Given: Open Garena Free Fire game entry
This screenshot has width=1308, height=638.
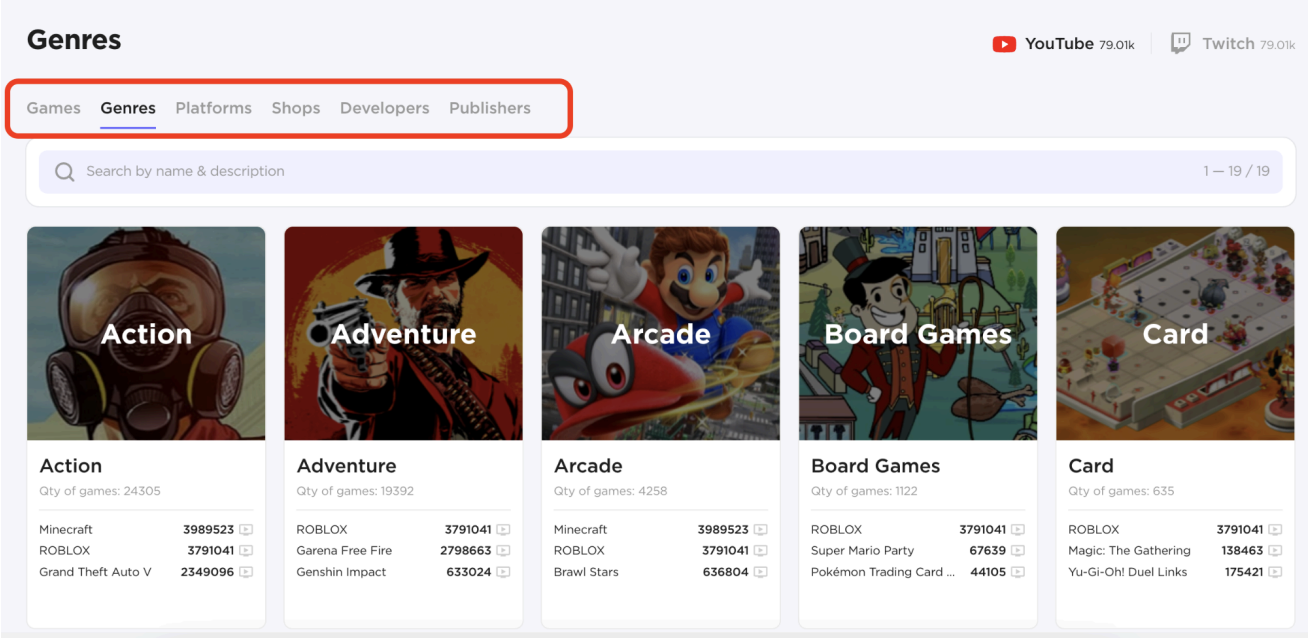Looking at the screenshot, I should tap(344, 551).
